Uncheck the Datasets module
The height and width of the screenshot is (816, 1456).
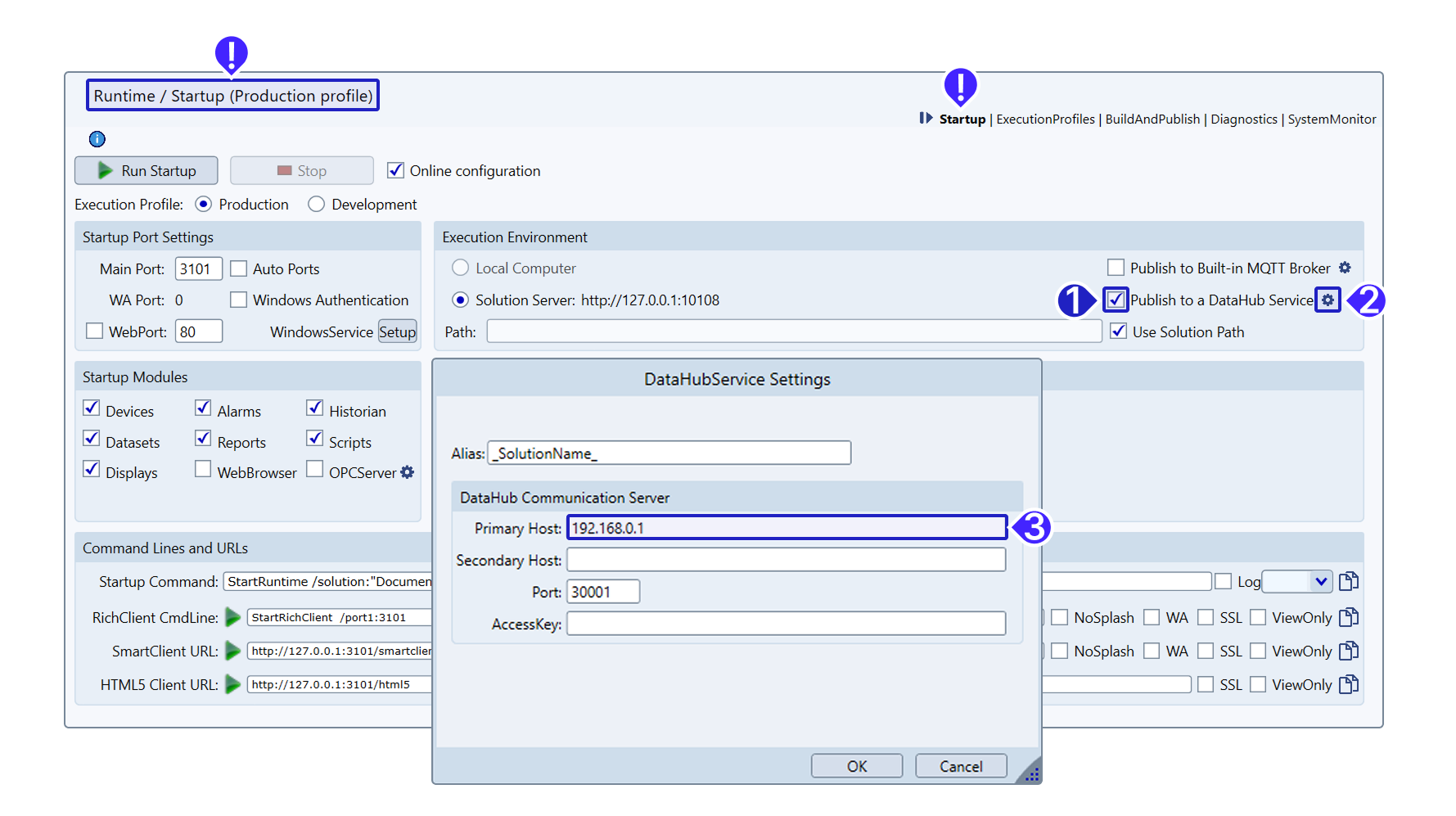pos(92,439)
